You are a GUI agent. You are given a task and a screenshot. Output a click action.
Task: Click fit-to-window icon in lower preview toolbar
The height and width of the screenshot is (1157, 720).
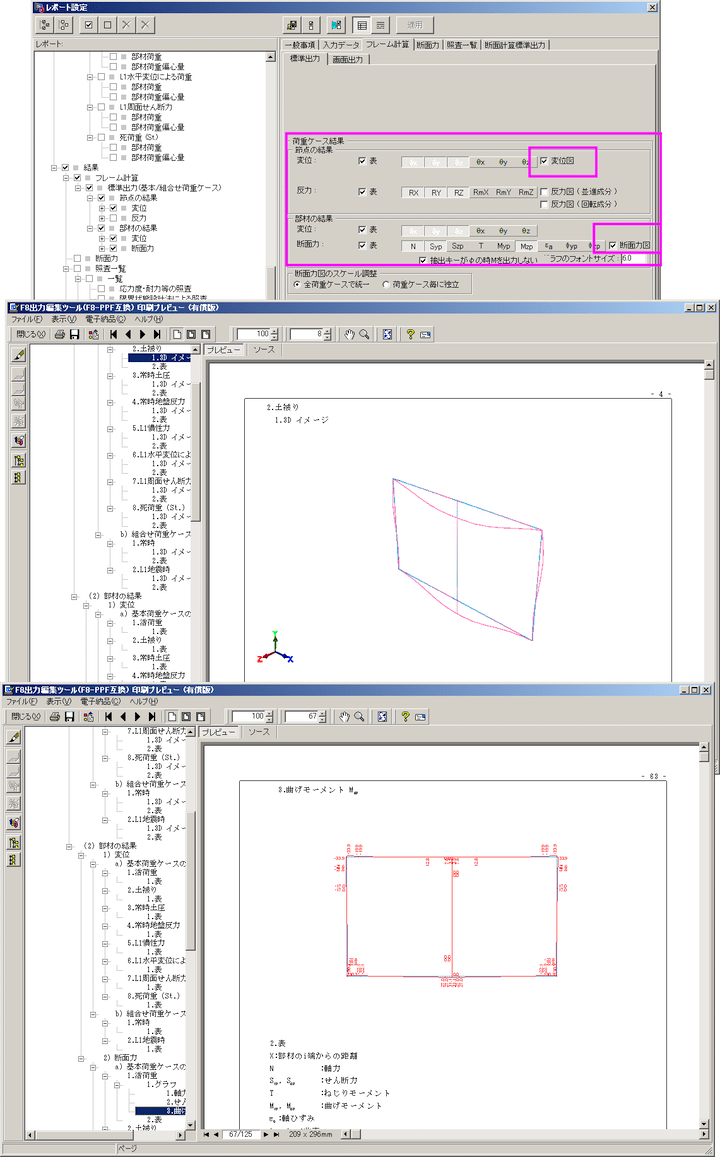point(382,716)
